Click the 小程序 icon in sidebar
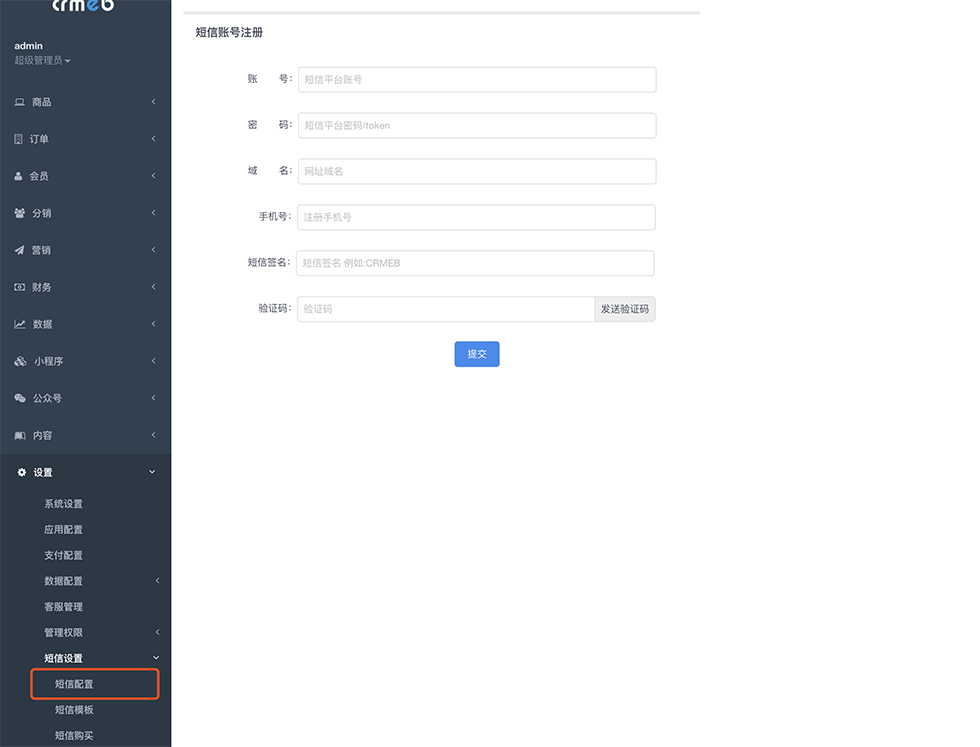The width and height of the screenshot is (980, 747). 20,361
